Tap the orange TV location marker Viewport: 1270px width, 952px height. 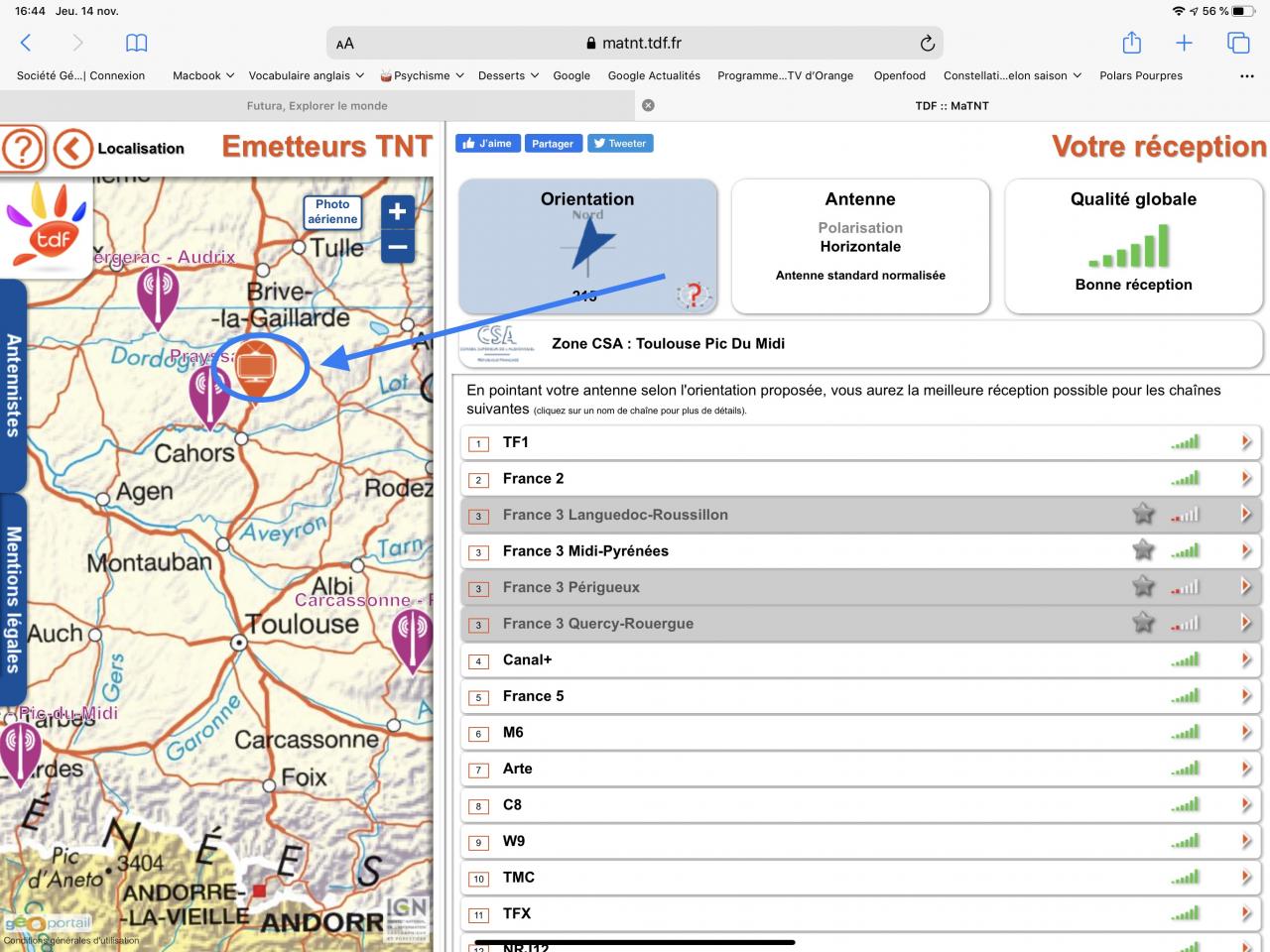tap(256, 370)
